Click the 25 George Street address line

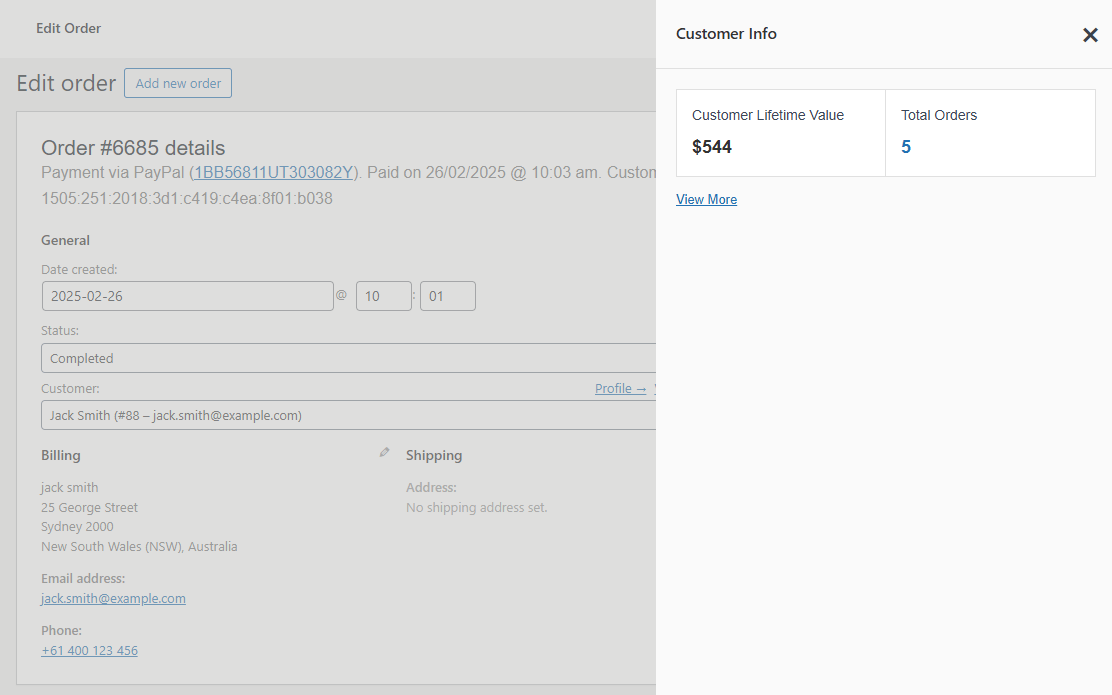pyautogui.click(x=89, y=507)
